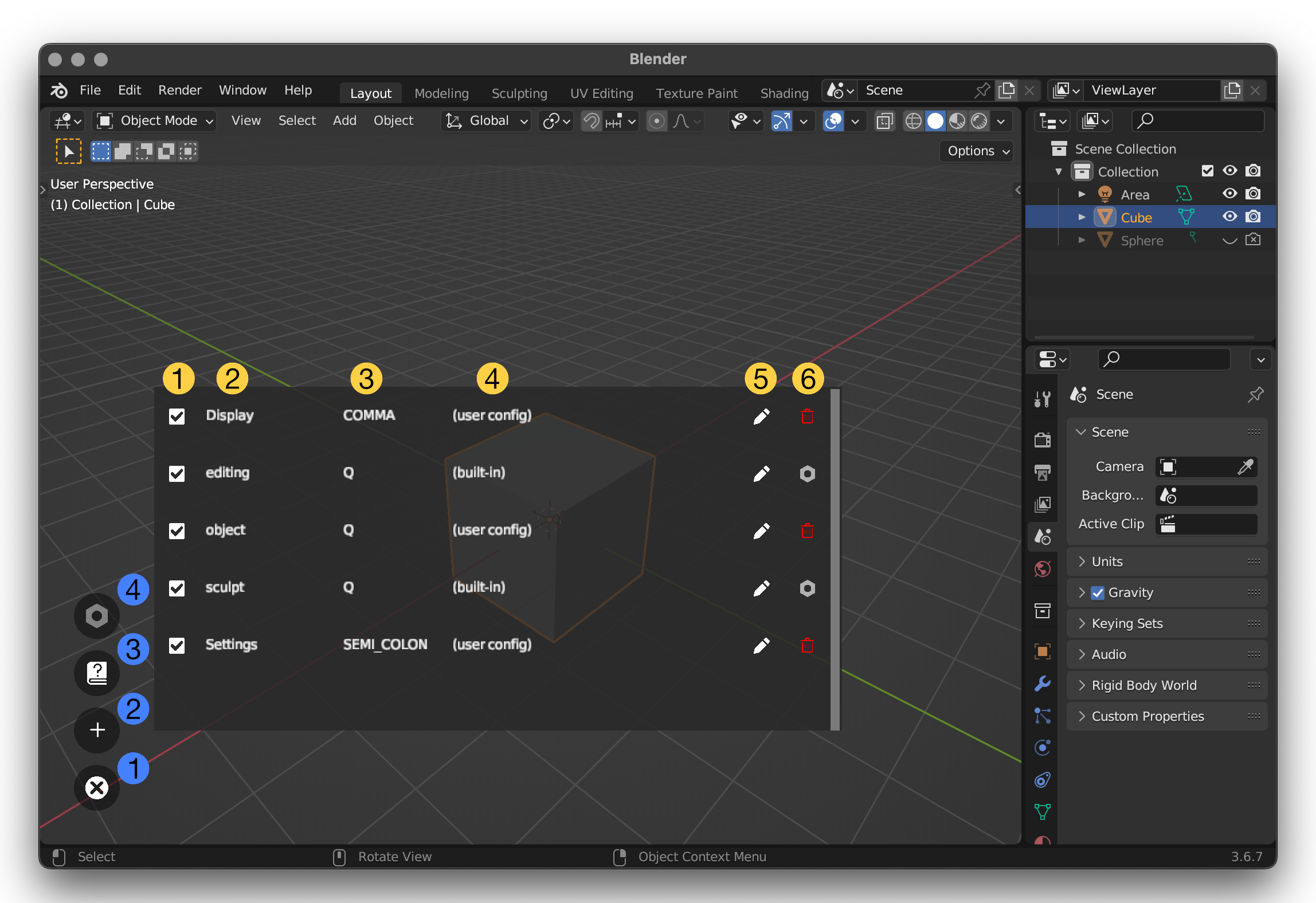Screen dimensions: 1316x903
Task: Uncheck the Settings row checkbox
Action: (177, 646)
